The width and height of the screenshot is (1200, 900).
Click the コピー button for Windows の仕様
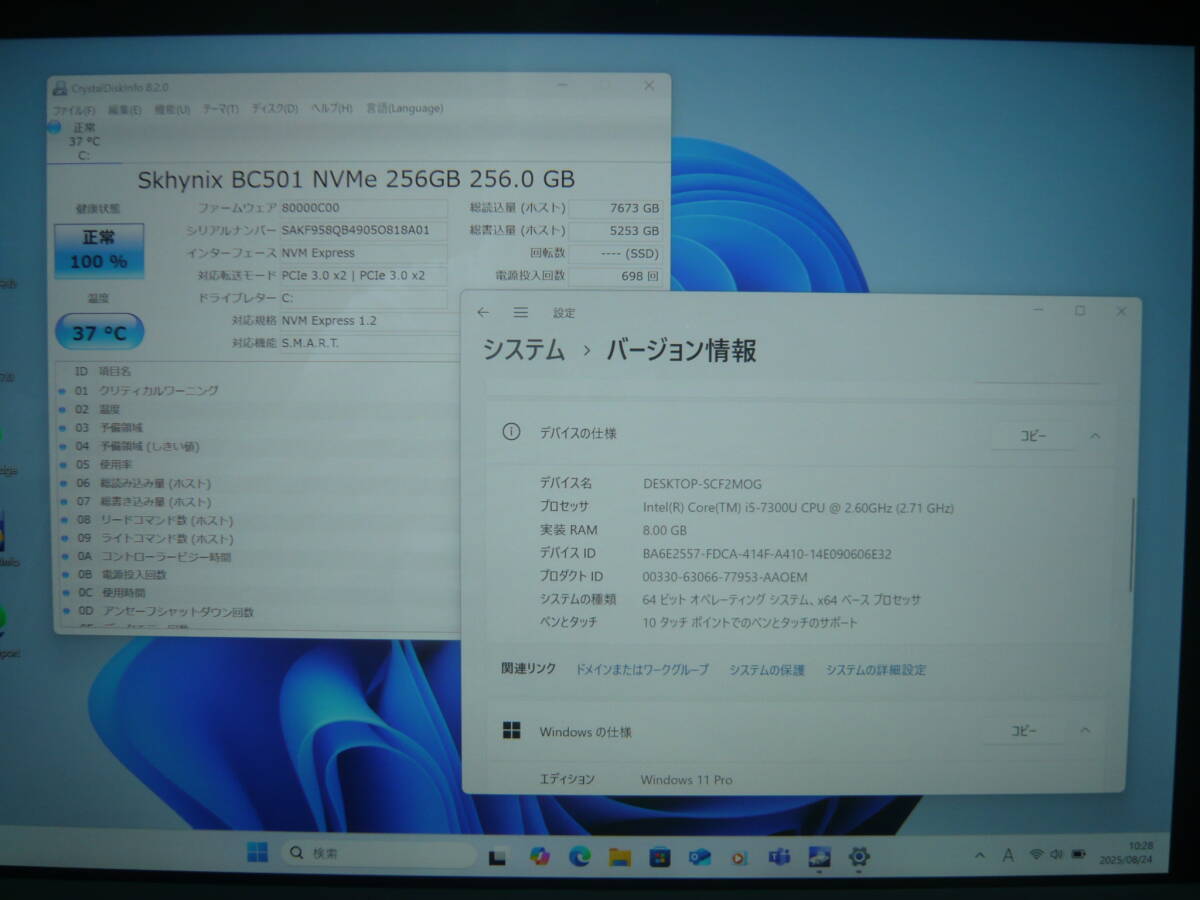pyautogui.click(x=1024, y=731)
